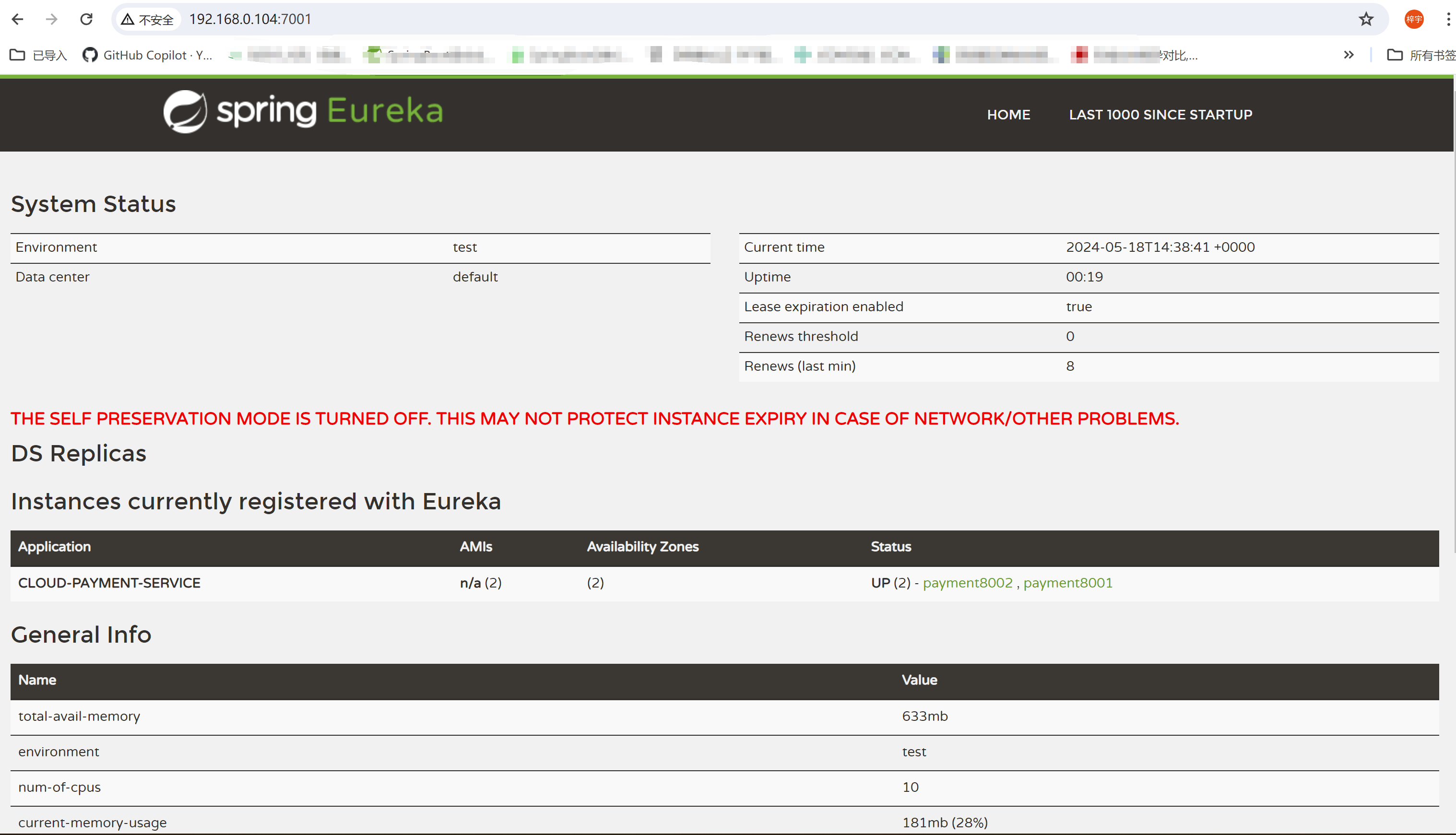Click the CLOUD-PAYMENT-SERVICE application name
This screenshot has width=1456, height=835.
click(109, 583)
